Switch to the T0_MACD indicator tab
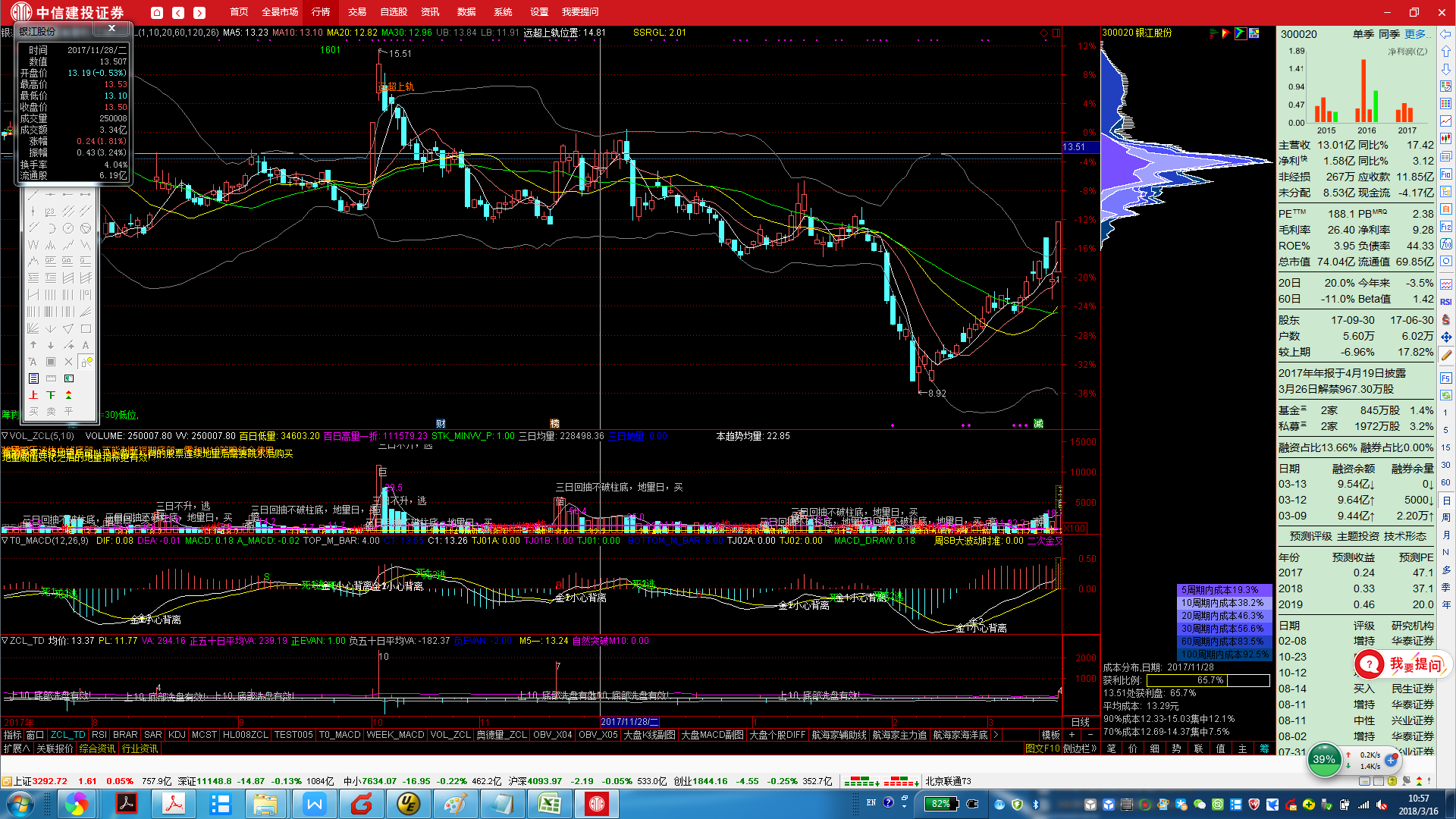Image resolution: width=1456 pixels, height=819 pixels. pos(340,735)
